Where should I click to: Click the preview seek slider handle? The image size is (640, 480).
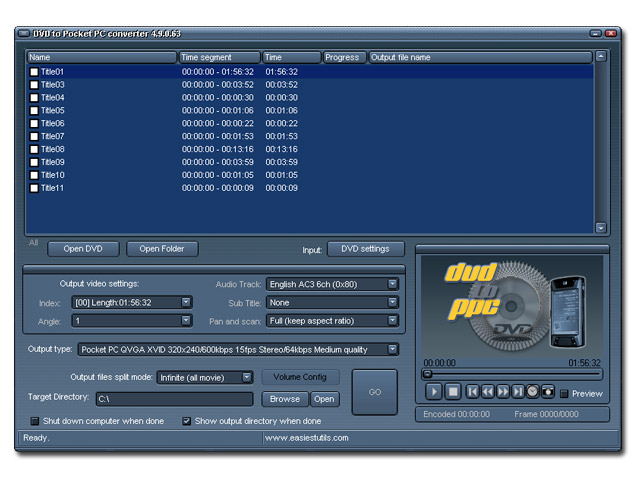[x=427, y=373]
